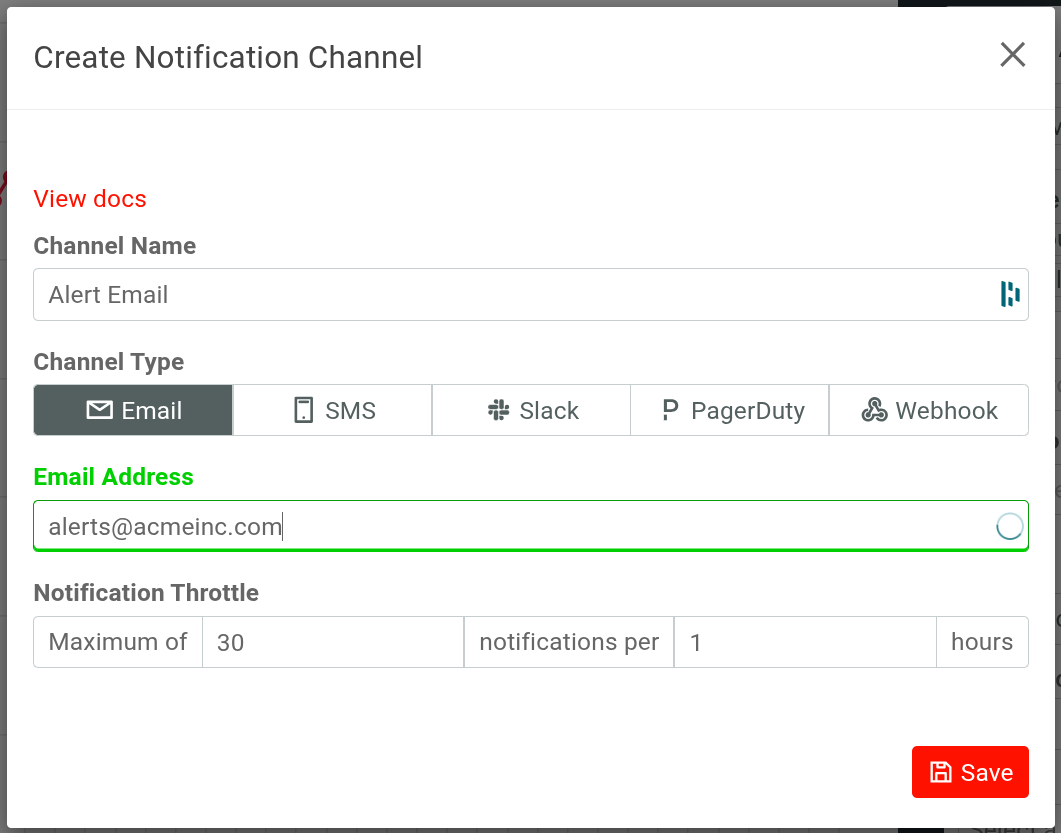Screen dimensions: 1061x833
Task: Close the Create Notification Channel dialog
Action: [1012, 55]
